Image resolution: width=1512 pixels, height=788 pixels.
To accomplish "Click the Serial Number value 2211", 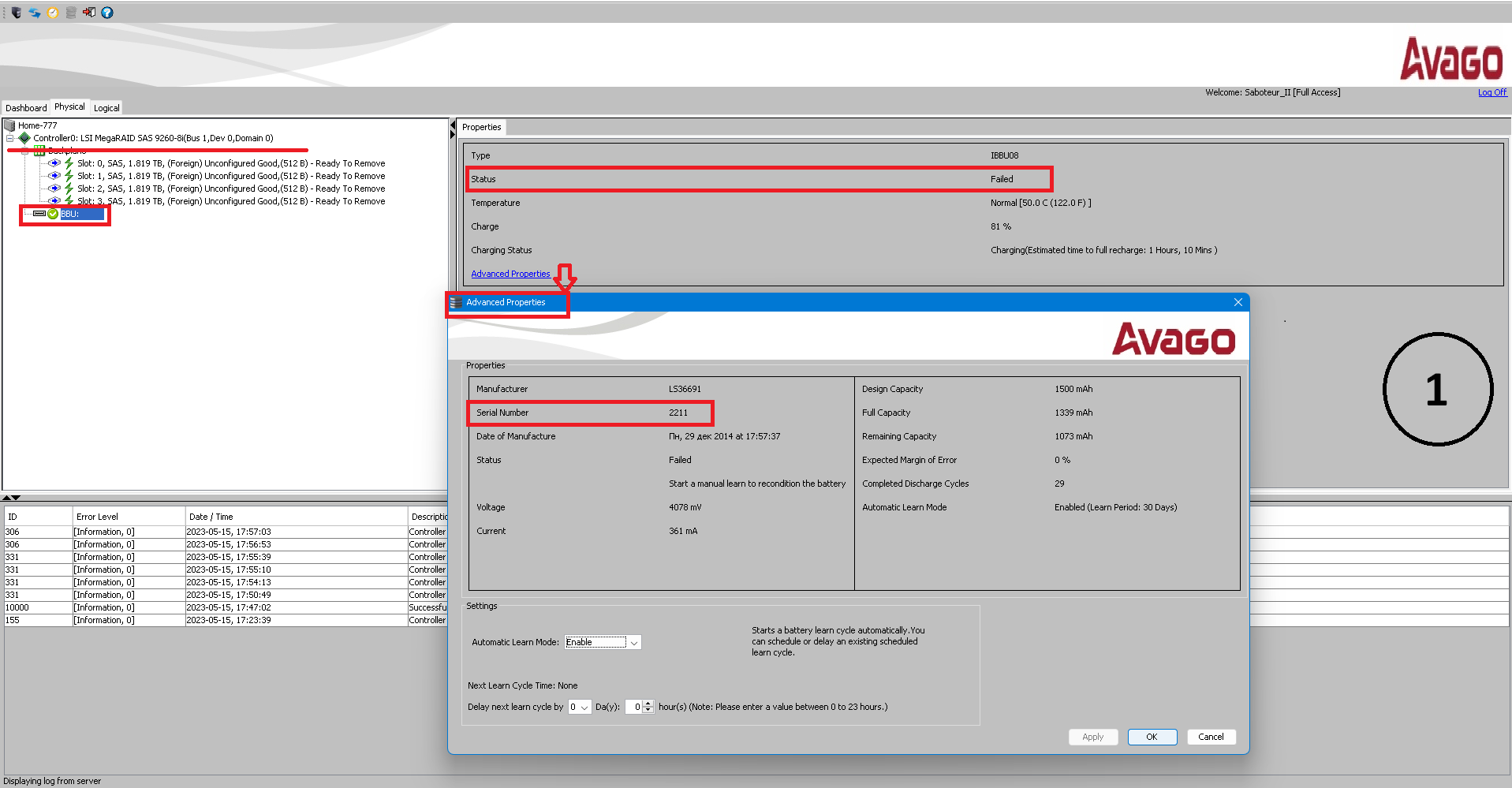I will (x=678, y=413).
